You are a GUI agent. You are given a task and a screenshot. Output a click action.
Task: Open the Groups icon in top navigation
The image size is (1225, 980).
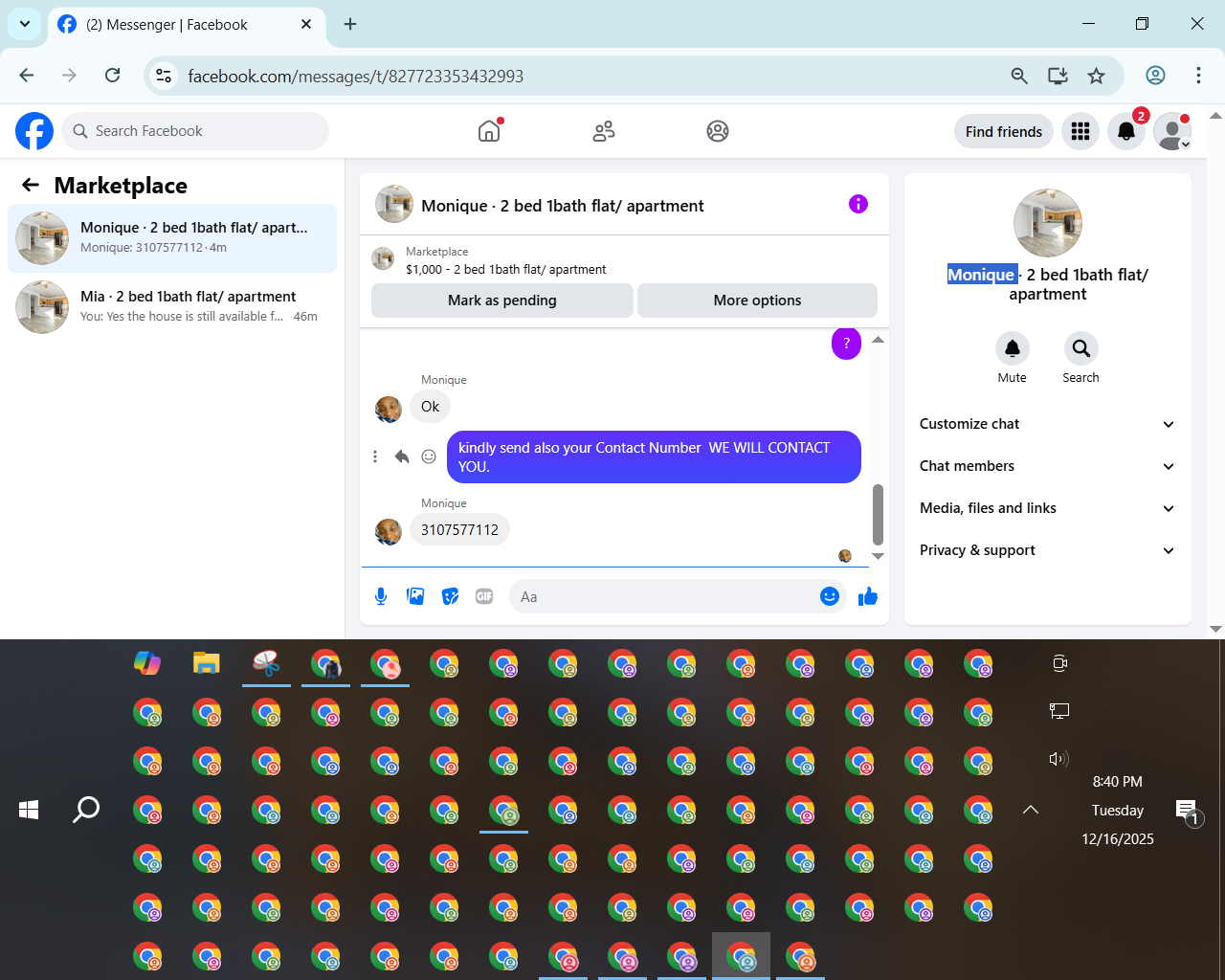(x=718, y=131)
